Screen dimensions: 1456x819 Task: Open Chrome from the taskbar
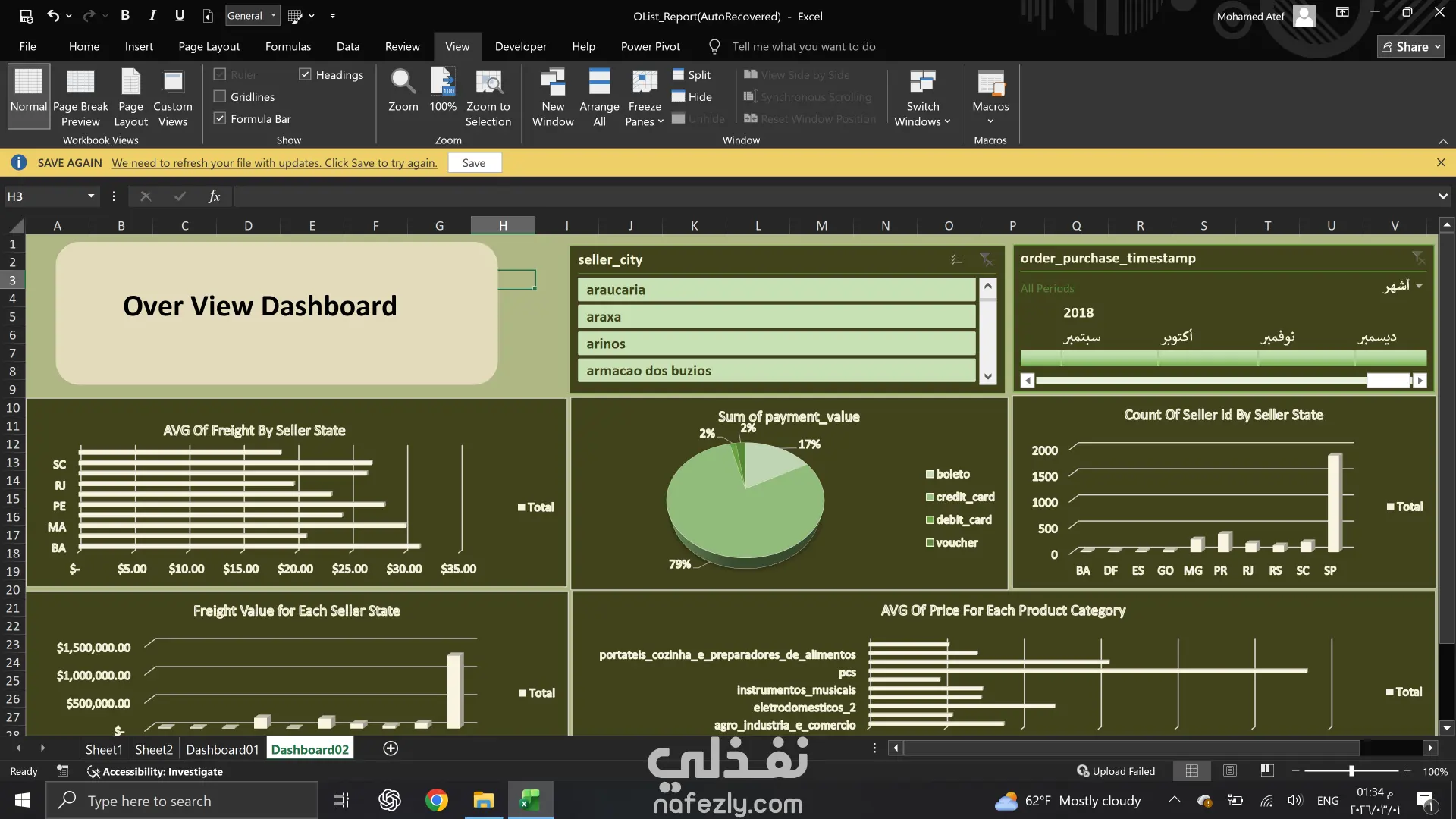pos(437,800)
